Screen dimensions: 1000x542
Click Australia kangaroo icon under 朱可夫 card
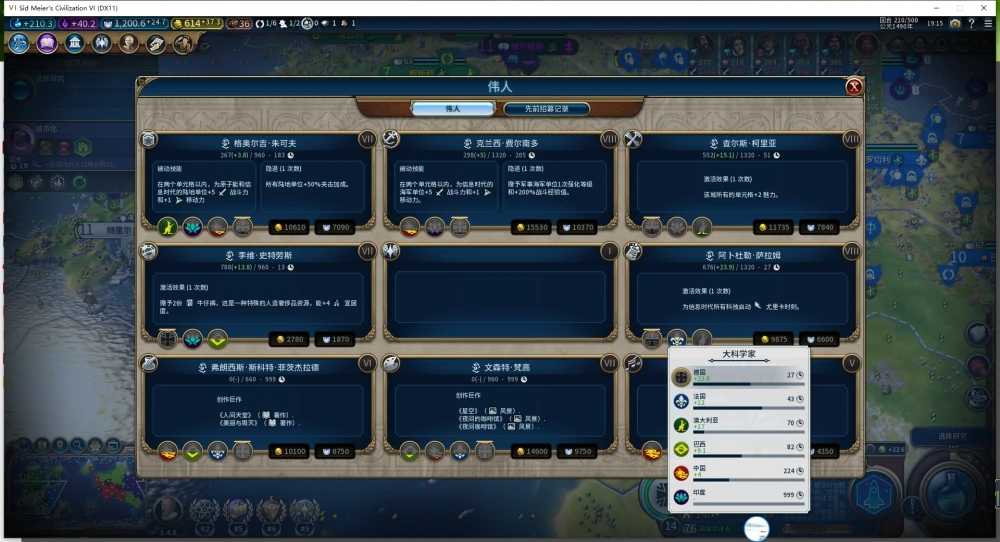tap(168, 226)
